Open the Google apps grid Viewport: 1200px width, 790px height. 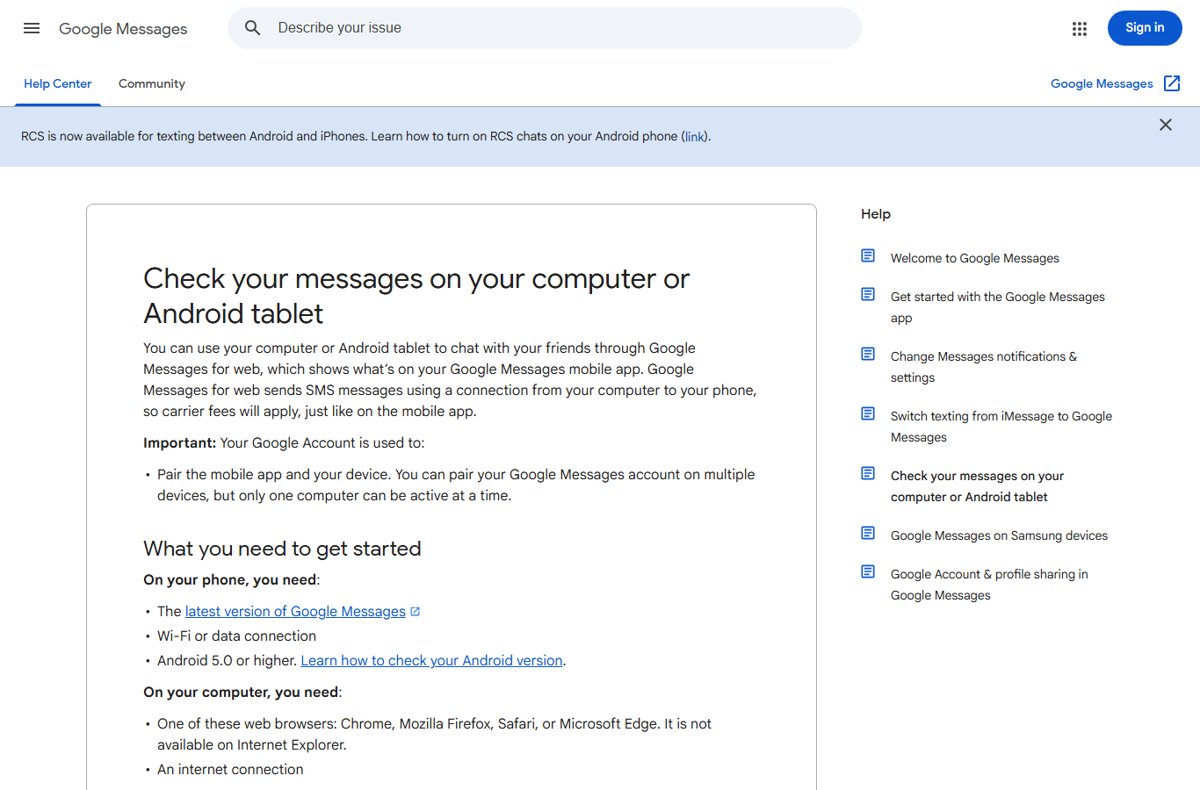pos(1079,29)
